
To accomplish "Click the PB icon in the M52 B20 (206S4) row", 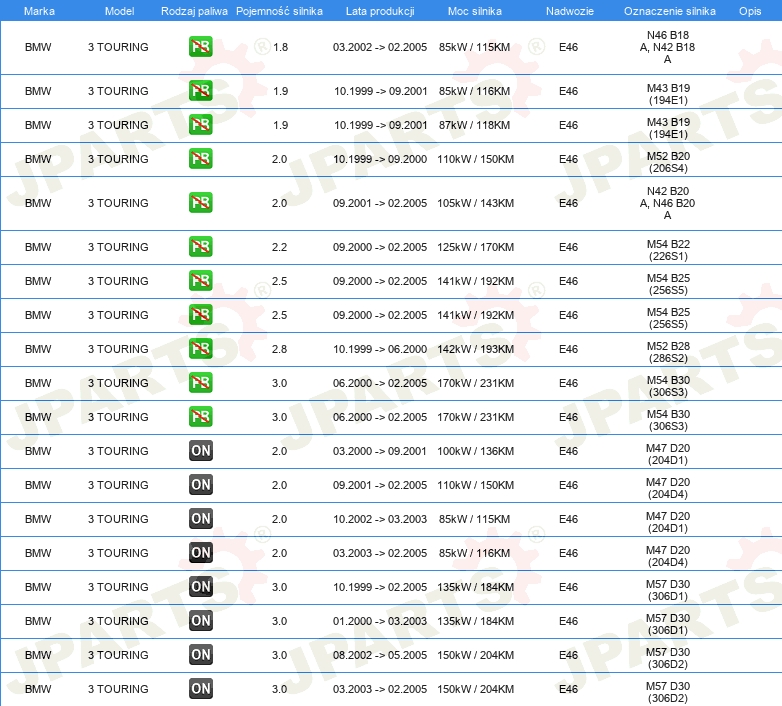I will 200,159.
